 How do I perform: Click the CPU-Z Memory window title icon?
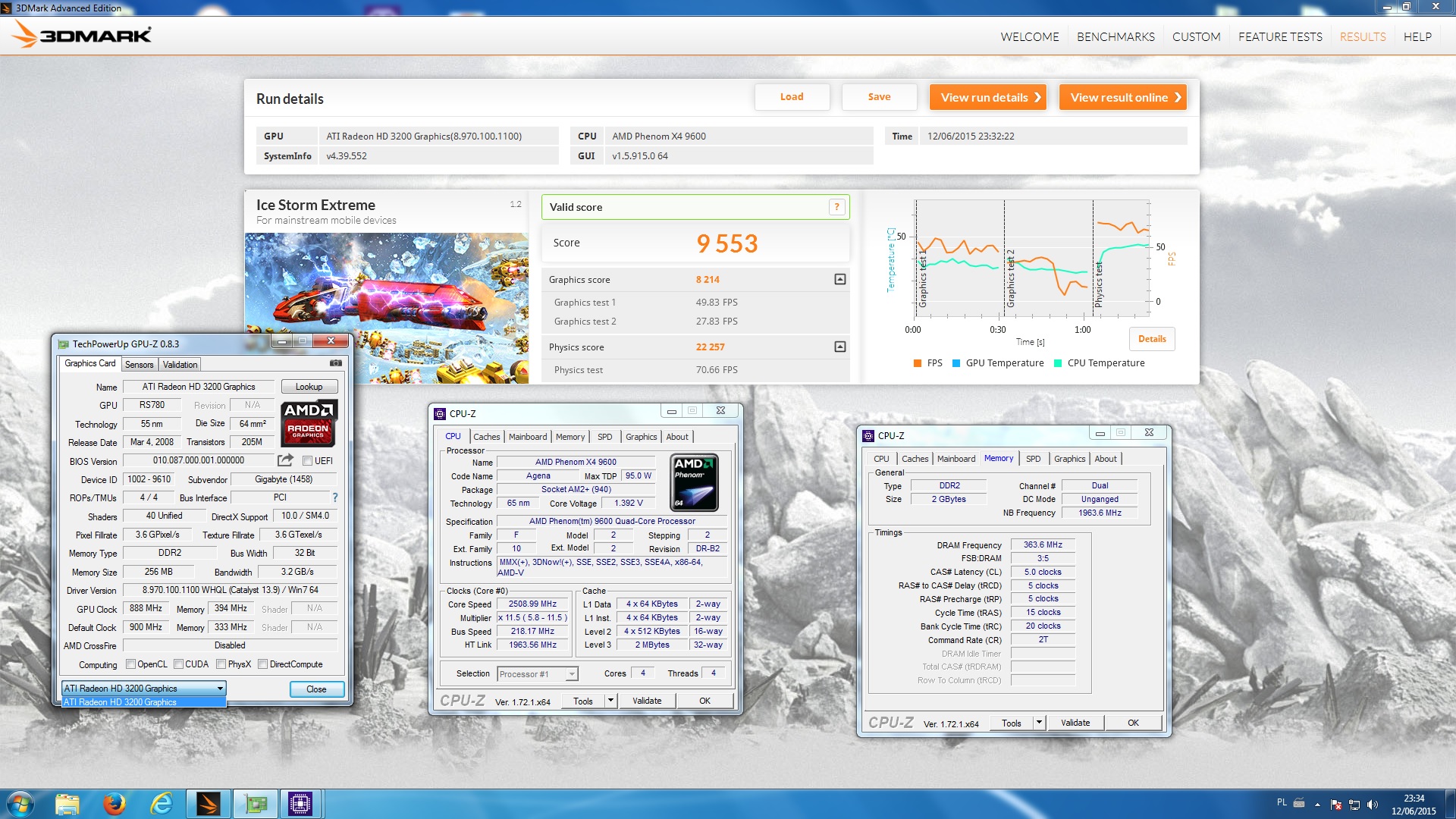tap(868, 435)
